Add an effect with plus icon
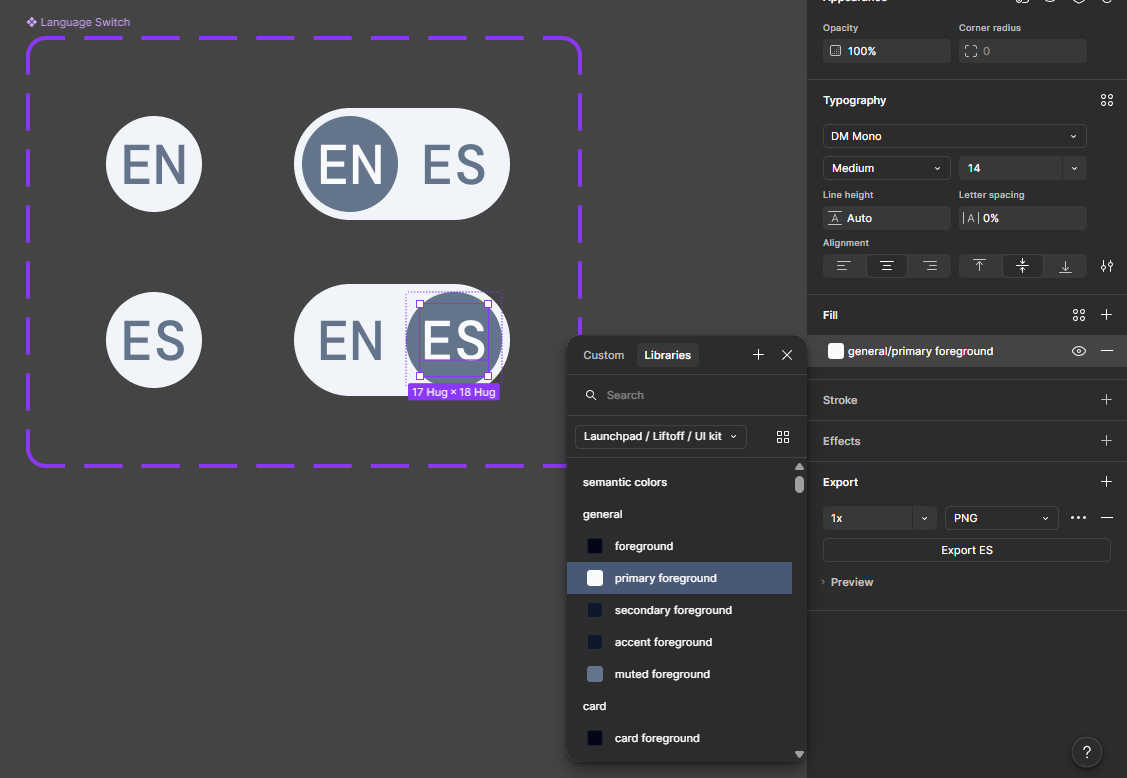The height and width of the screenshot is (778, 1127). (1106, 441)
